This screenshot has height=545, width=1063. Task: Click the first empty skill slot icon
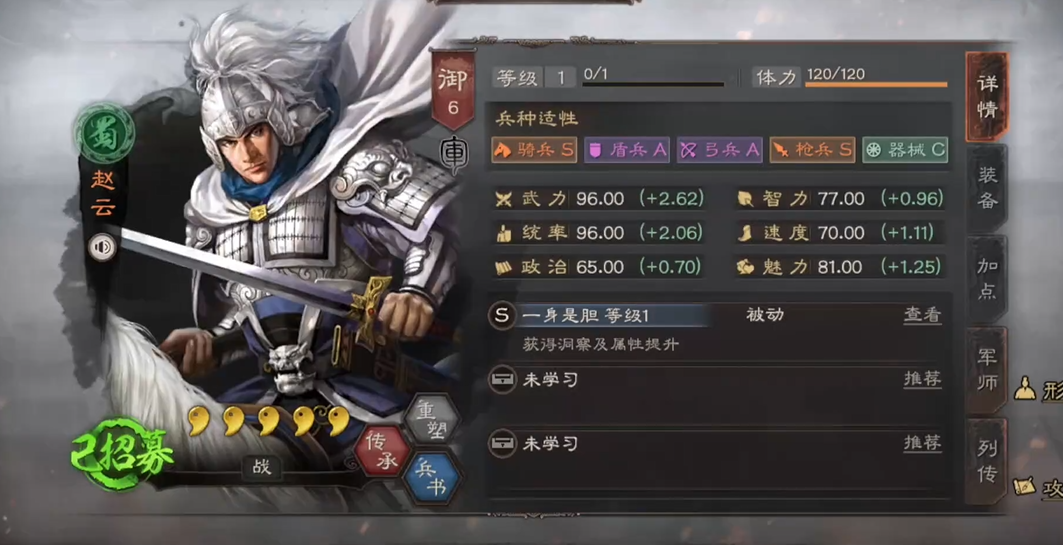point(502,380)
